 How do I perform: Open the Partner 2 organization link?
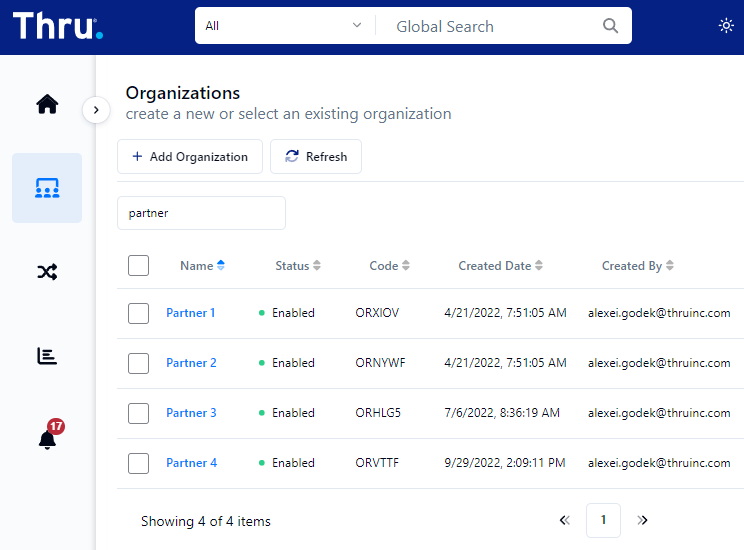pos(191,363)
